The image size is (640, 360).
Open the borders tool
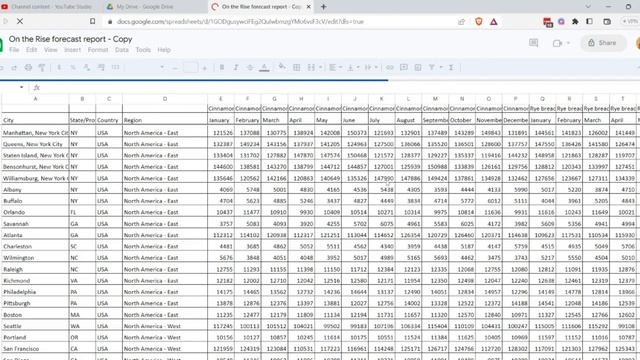pos(297,67)
